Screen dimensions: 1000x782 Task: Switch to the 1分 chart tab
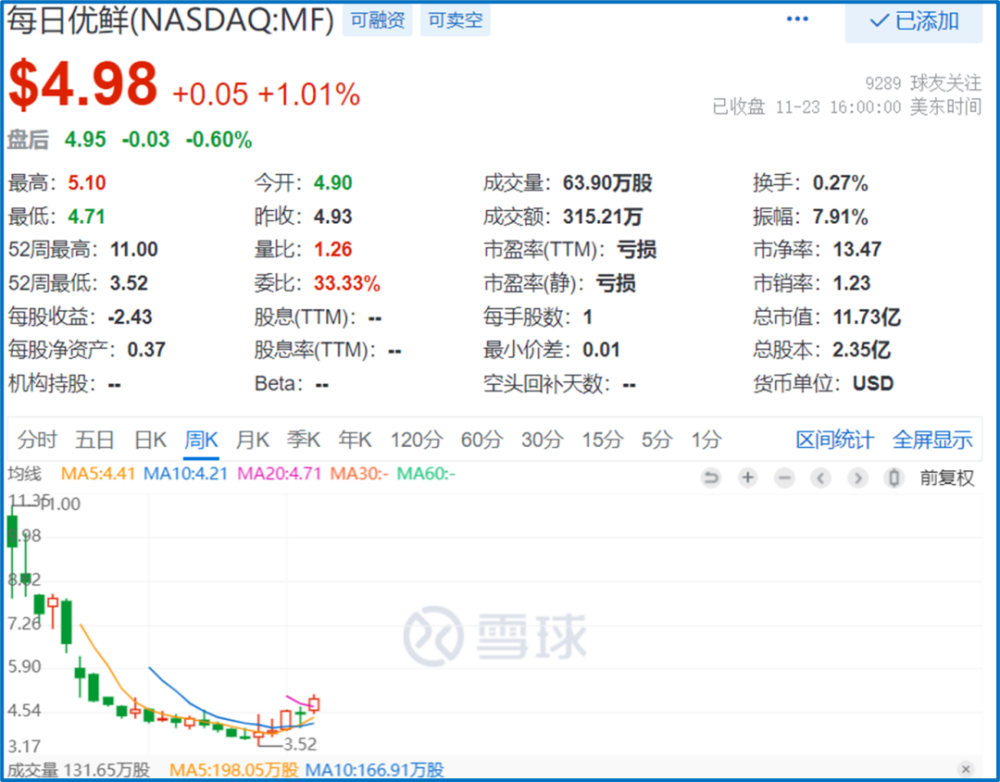(x=707, y=439)
